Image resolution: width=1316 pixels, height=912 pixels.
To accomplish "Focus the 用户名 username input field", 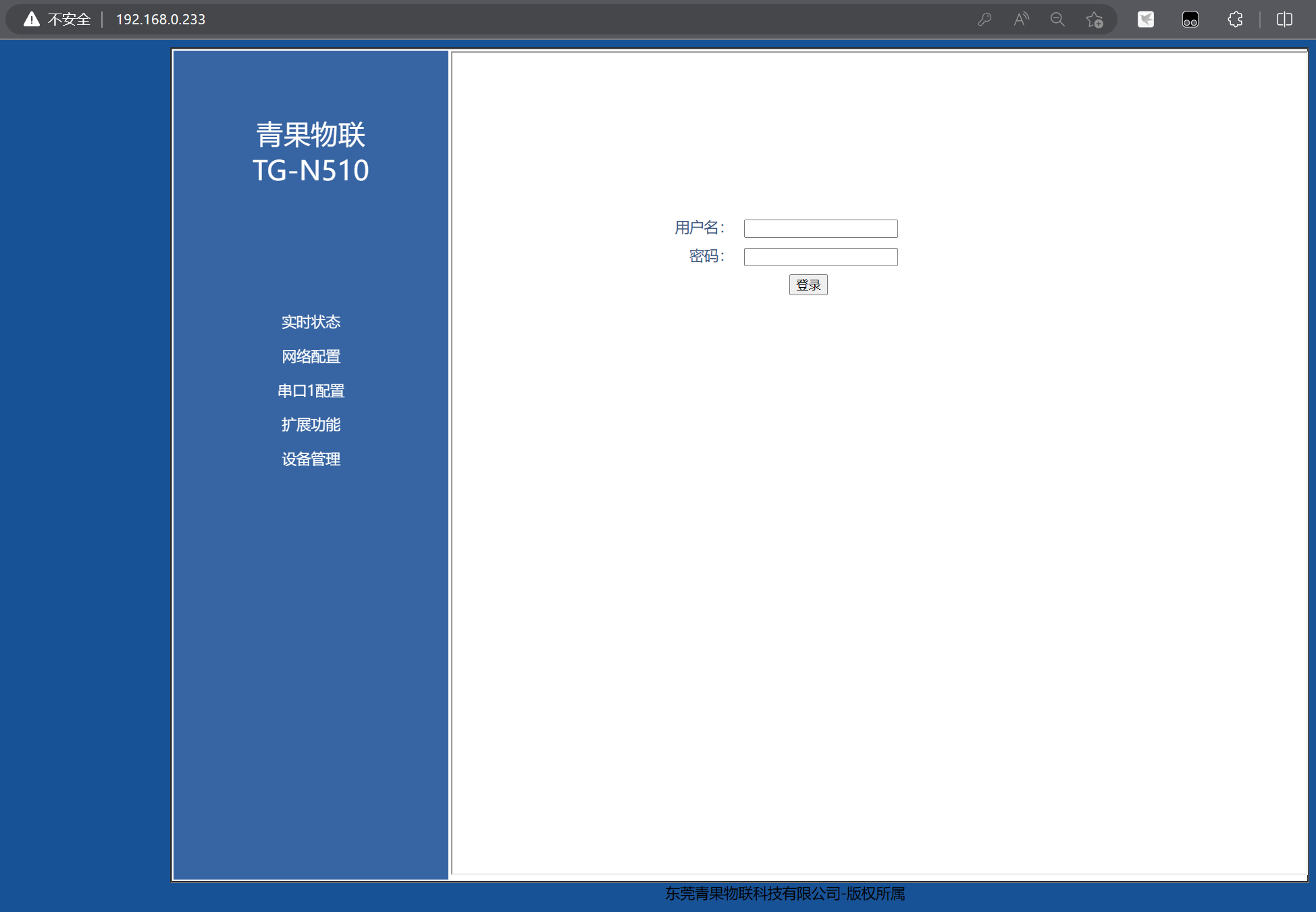I will (x=820, y=228).
